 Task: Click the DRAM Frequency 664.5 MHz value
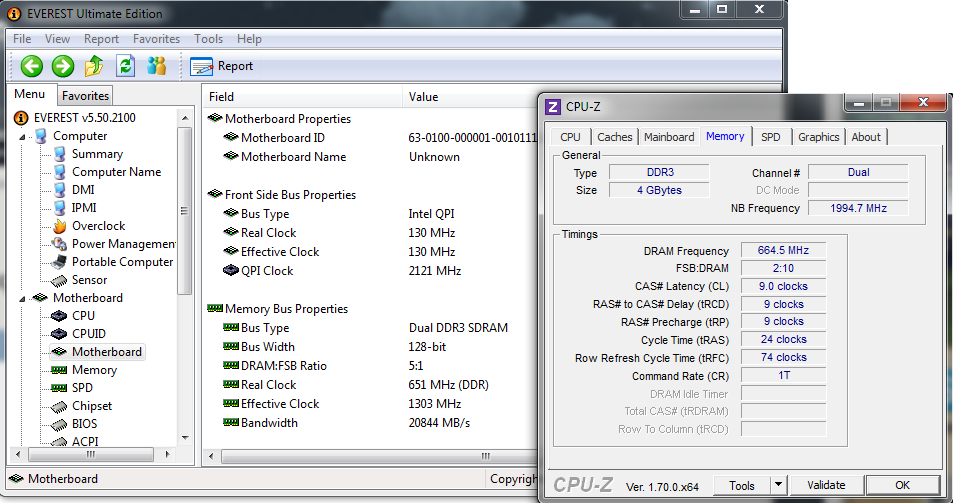pyautogui.click(x=783, y=250)
